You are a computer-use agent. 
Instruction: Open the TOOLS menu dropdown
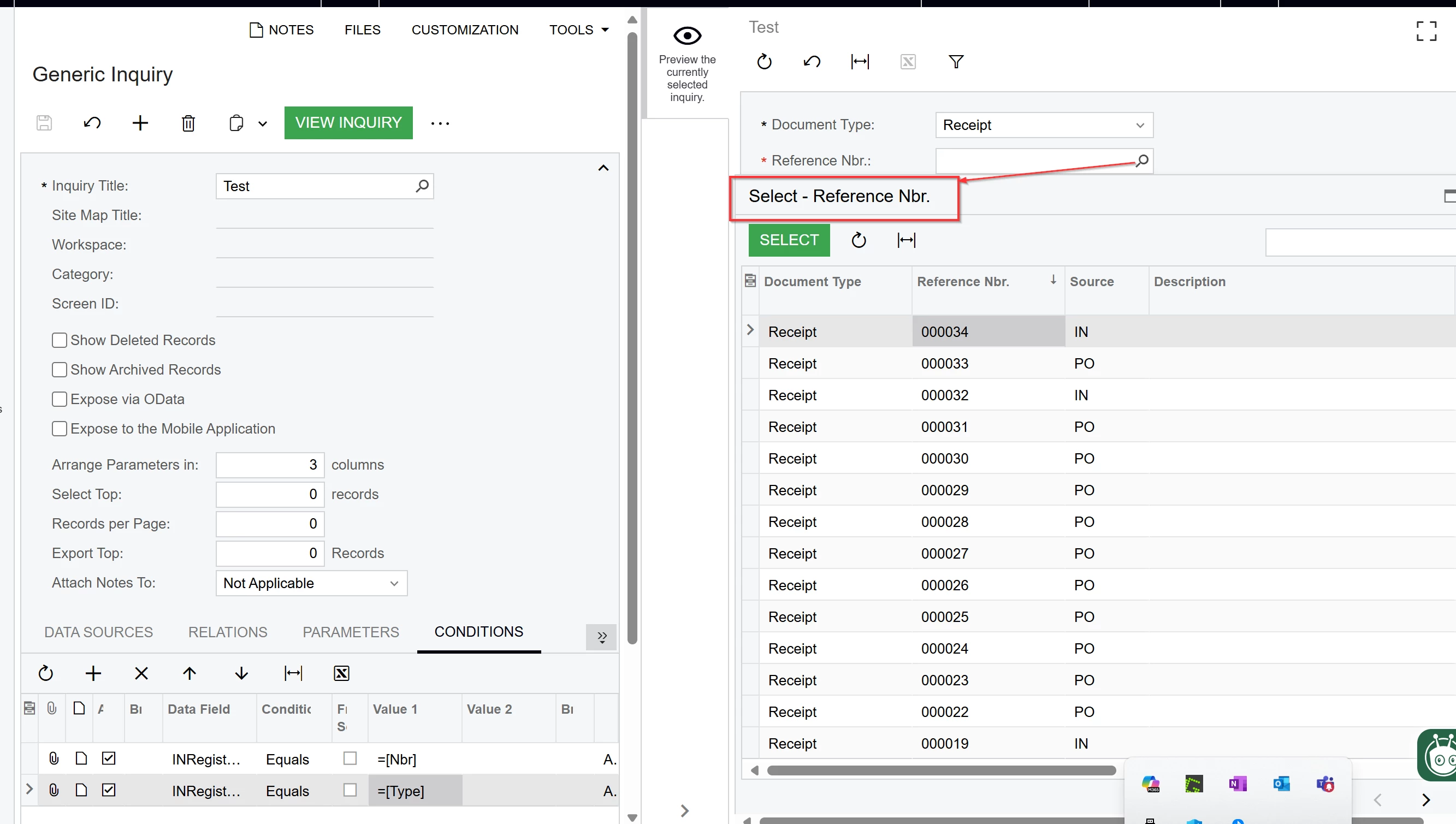578,29
